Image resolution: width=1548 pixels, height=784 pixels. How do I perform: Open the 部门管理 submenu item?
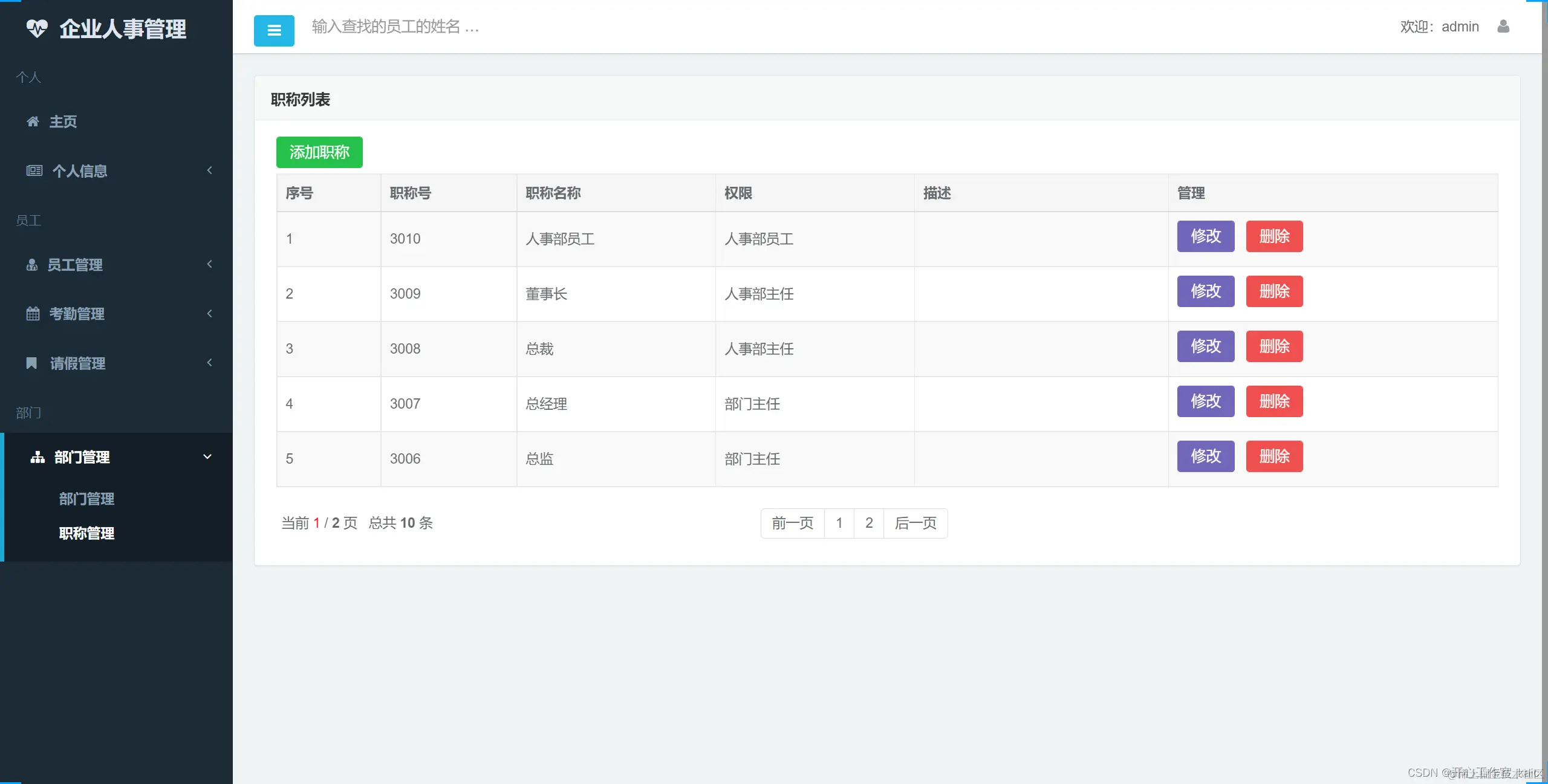(x=86, y=499)
